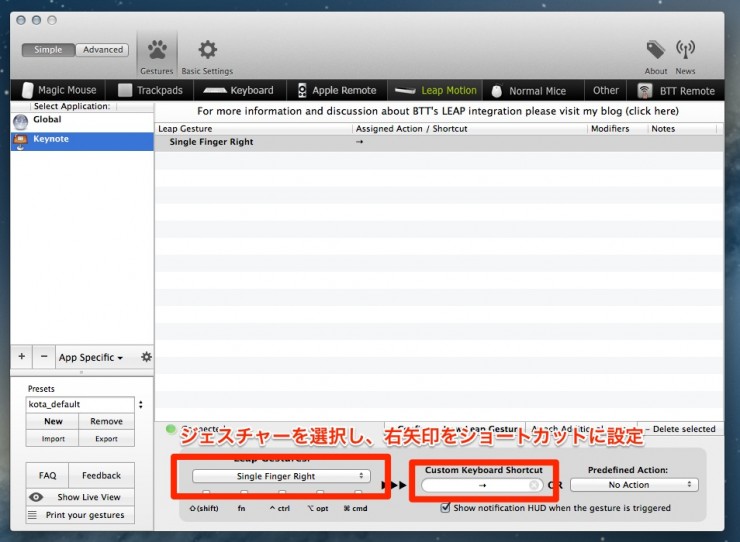
Task: Toggle Show notification HUD checkbox
Action: point(445,508)
